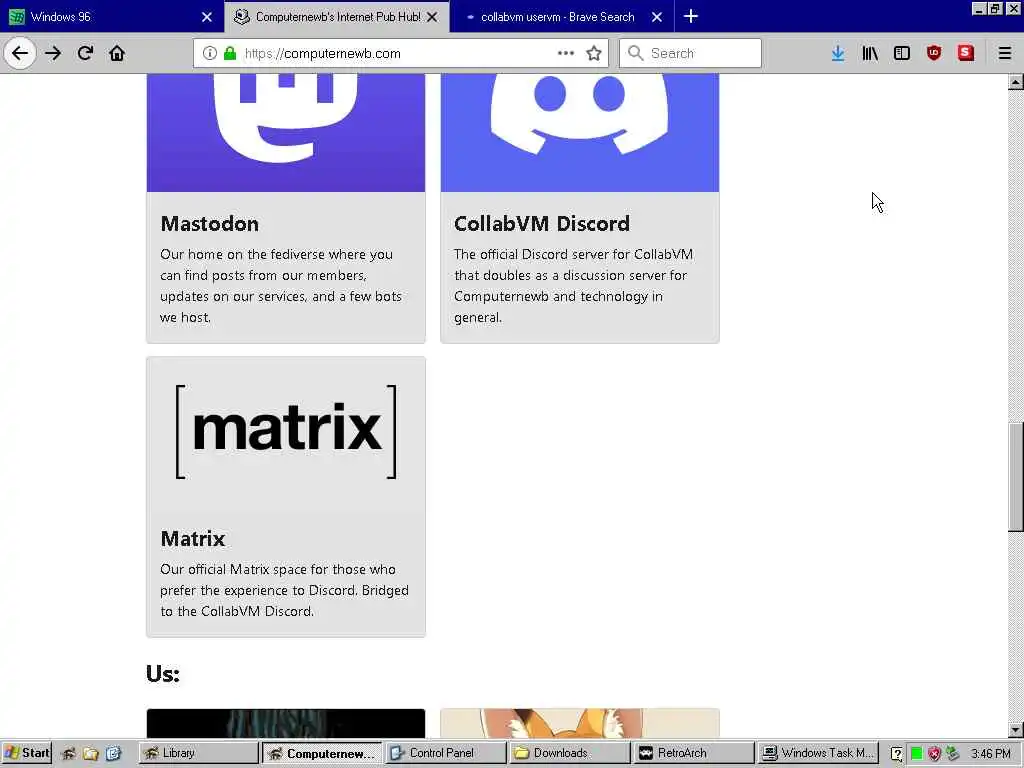Image resolution: width=1024 pixels, height=768 pixels.
Task: Reload the current page
Action: coord(85,53)
